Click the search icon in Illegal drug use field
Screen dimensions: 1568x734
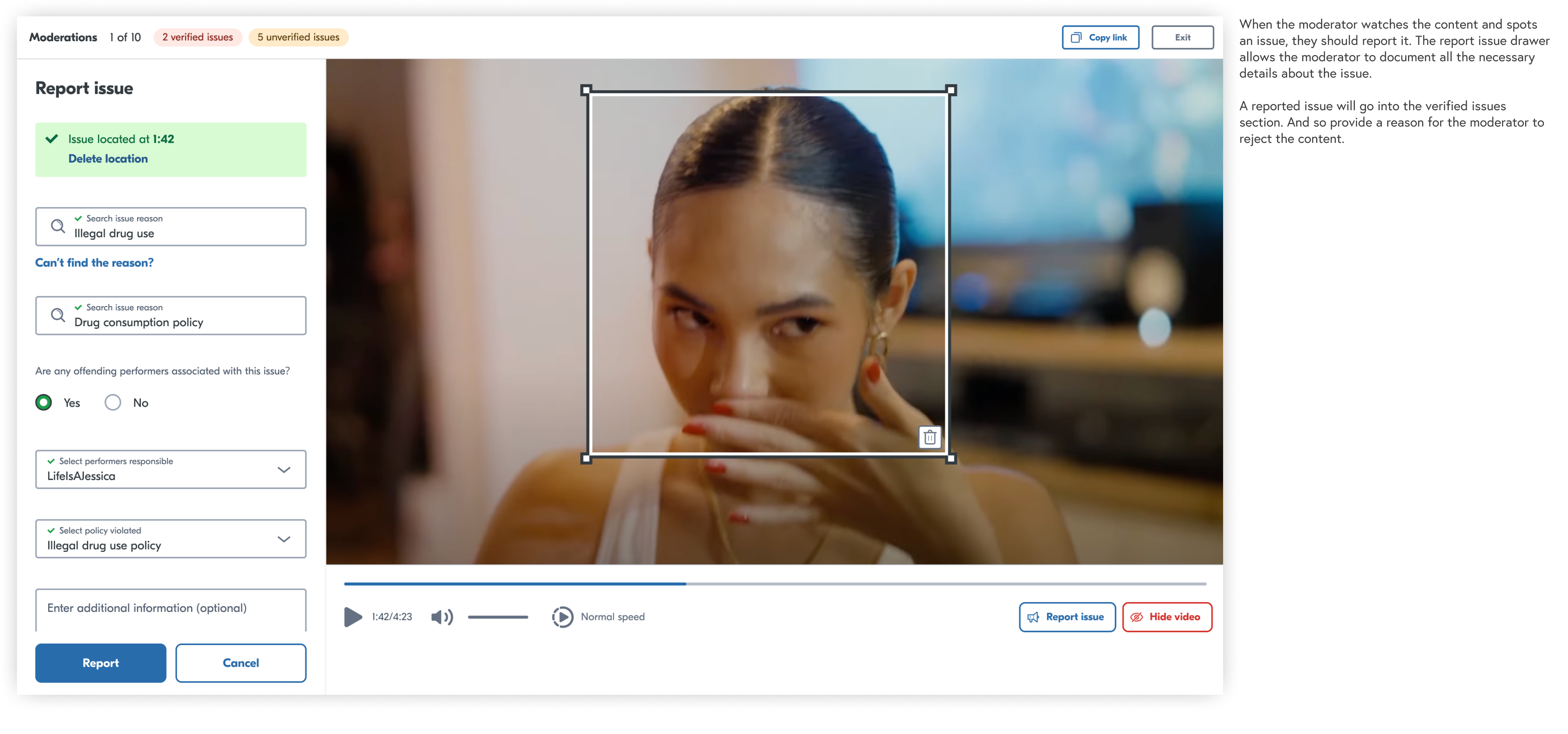coord(58,227)
